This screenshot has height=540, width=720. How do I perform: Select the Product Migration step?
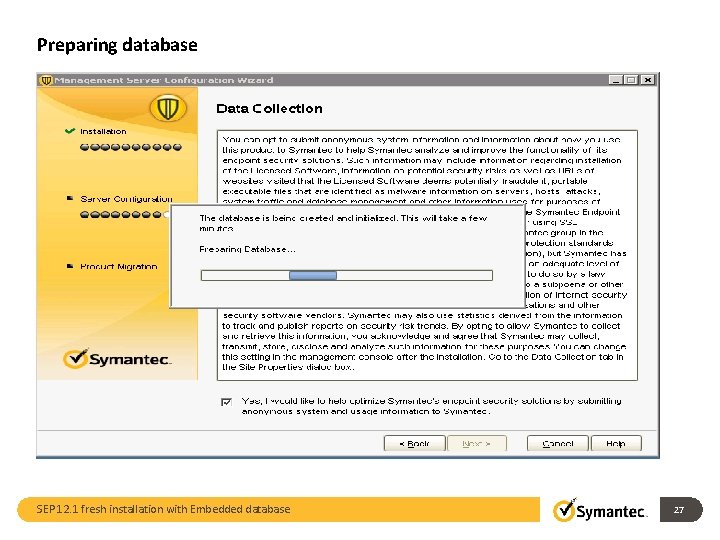click(x=118, y=266)
